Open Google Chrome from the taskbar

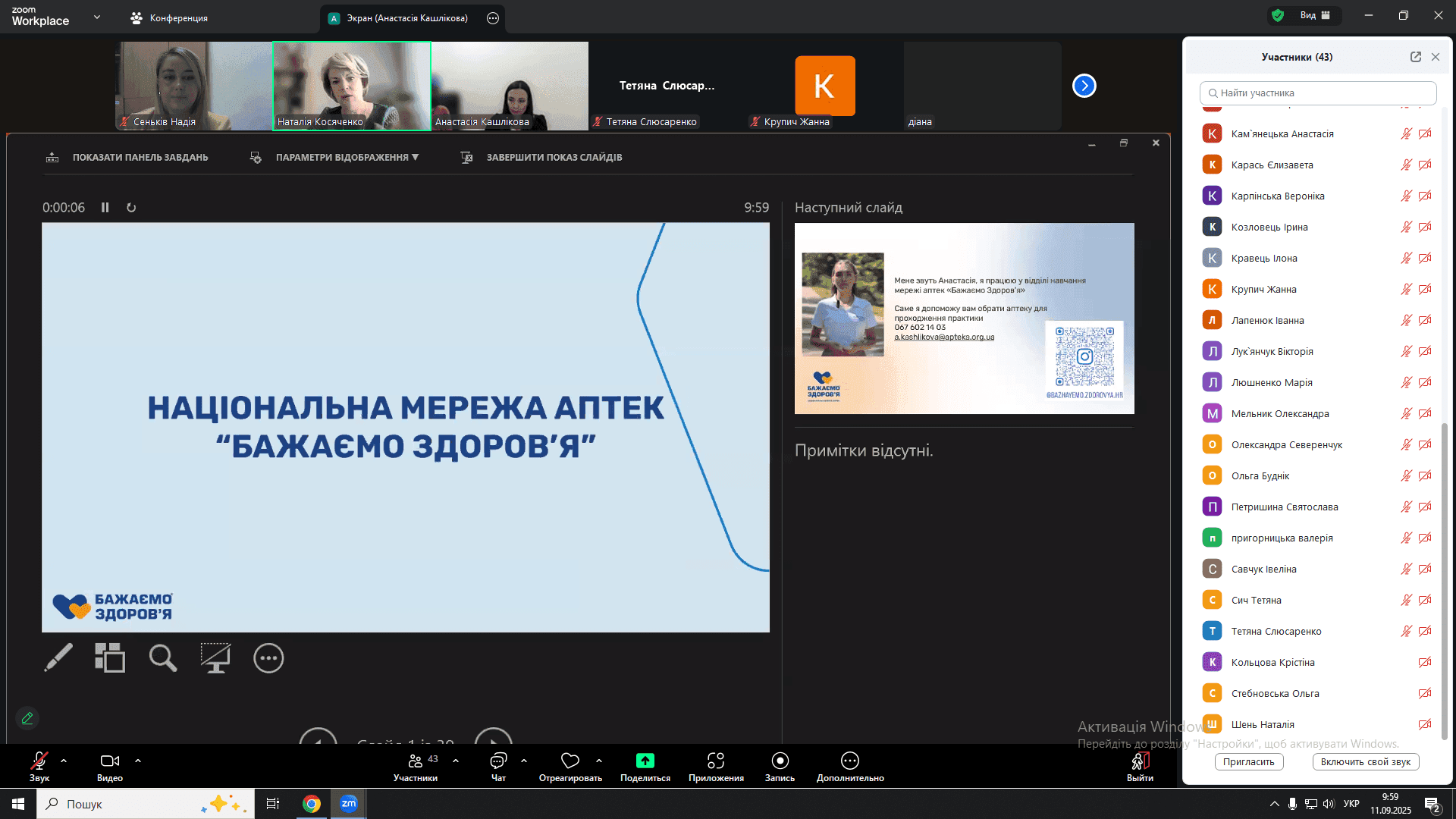click(x=312, y=804)
